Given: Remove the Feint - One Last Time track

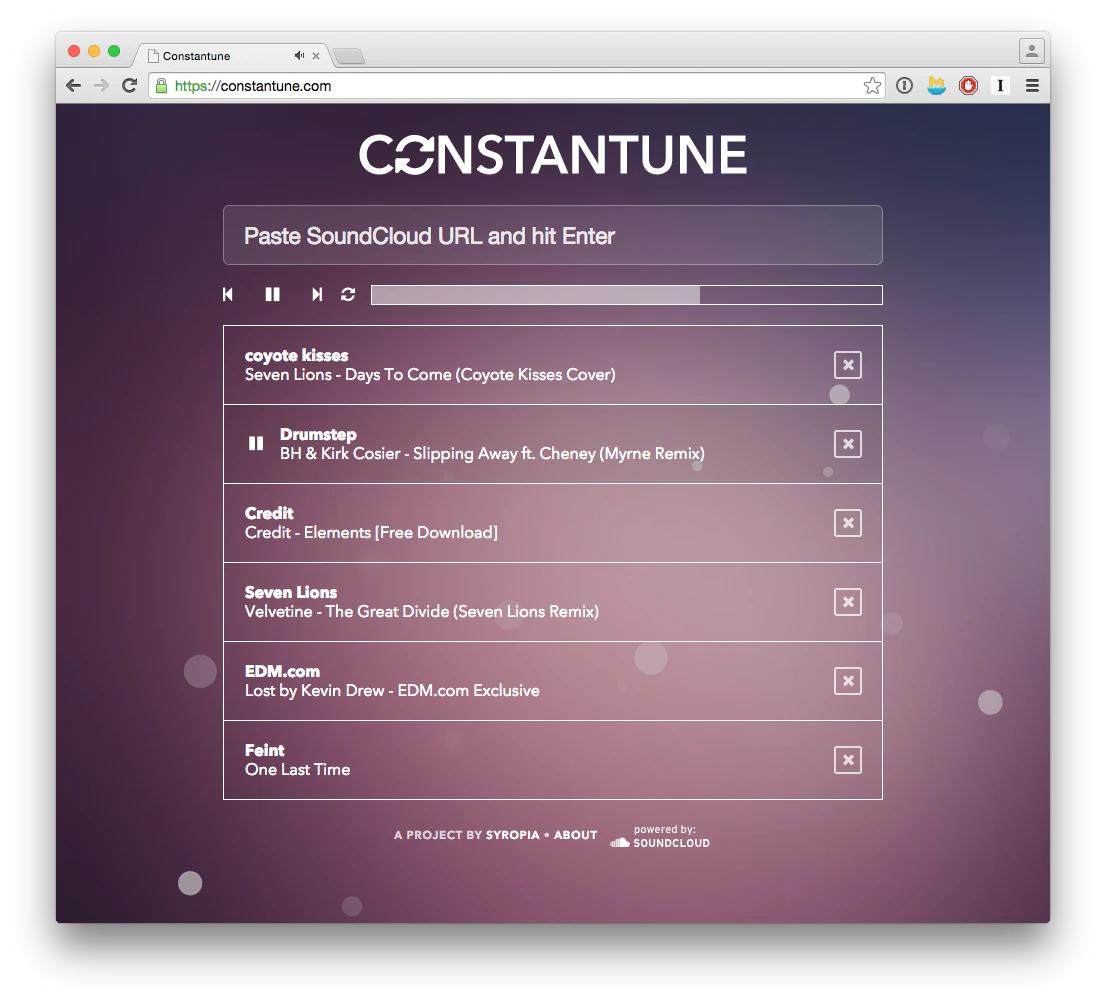Looking at the screenshot, I should (847, 760).
